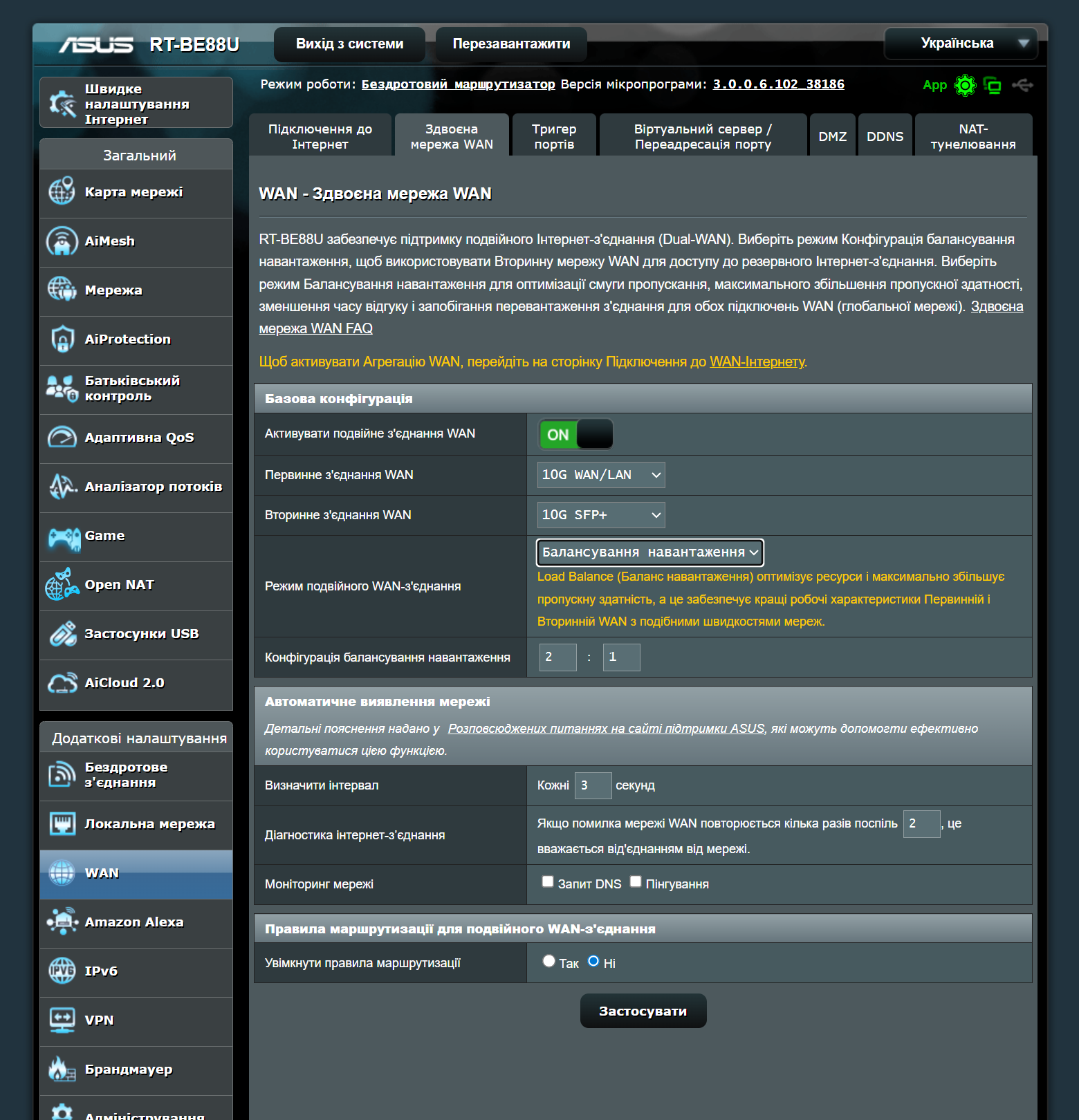This screenshot has width=1079, height=1120.
Task: Open the Бездротове з'єднання wireless icon
Action: 62,774
